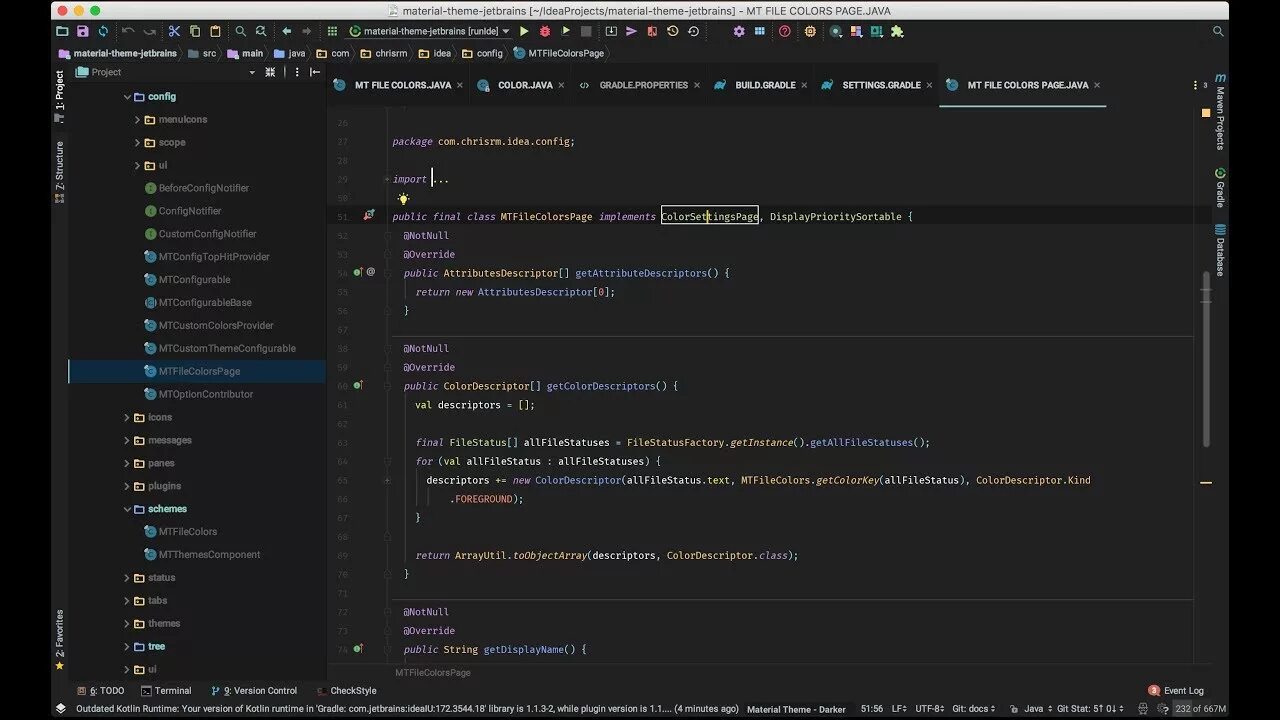Expand the folded import block
The height and width of the screenshot is (720, 1280).
tap(385, 180)
